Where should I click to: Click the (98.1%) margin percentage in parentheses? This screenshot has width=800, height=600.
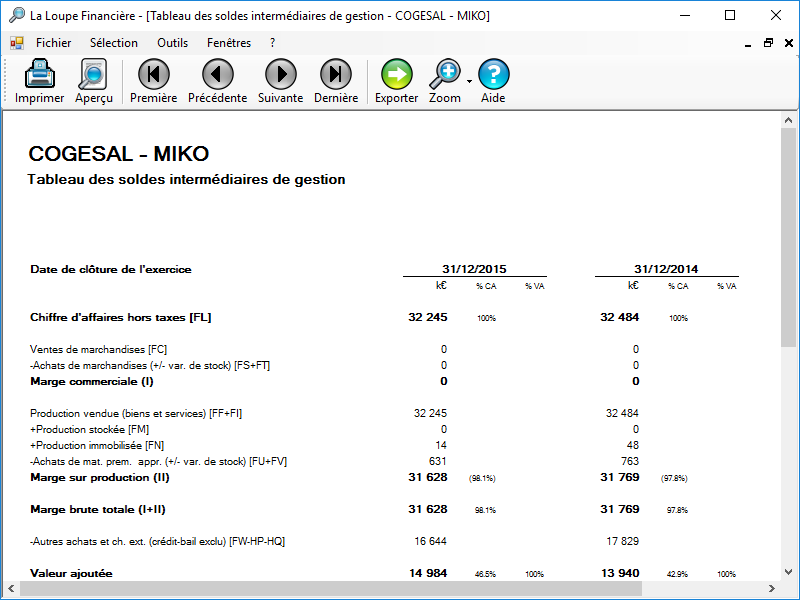point(482,479)
